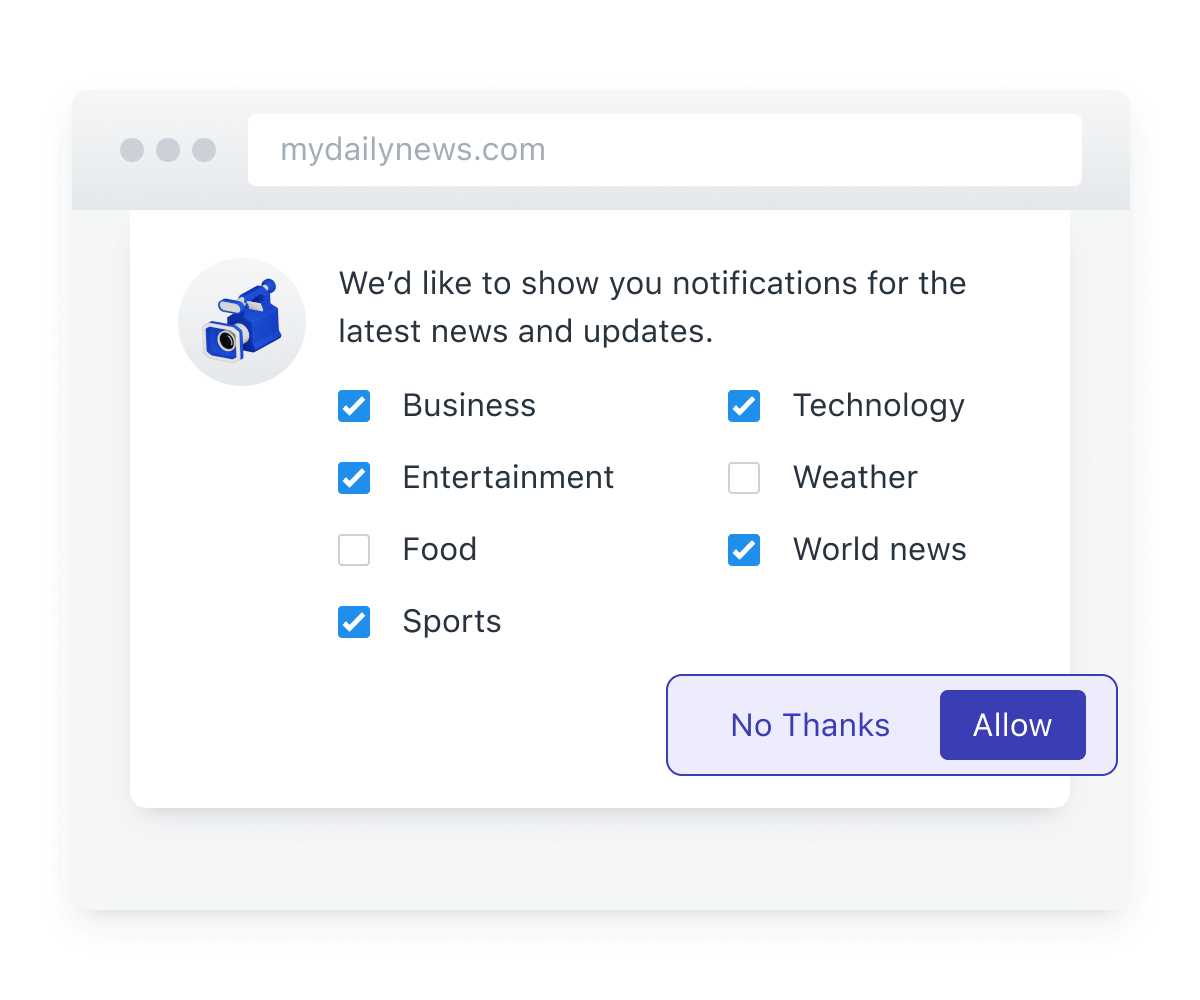Screen dimensions: 1200x1000
Task: Click the notification message text
Action: 652,307
